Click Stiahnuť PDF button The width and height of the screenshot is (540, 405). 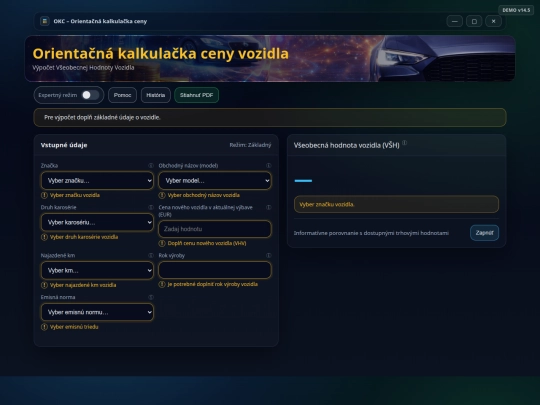[197, 95]
